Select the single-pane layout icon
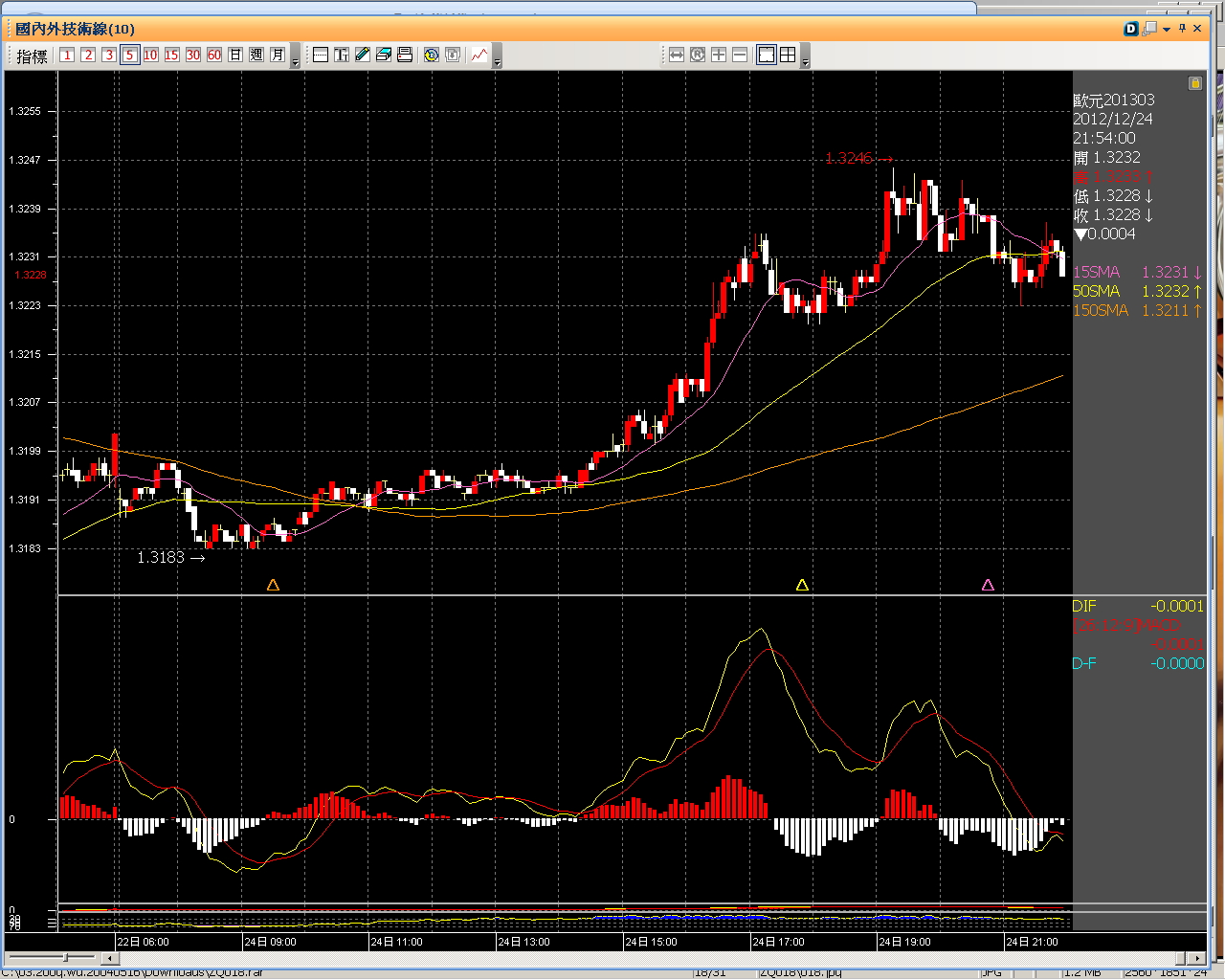 point(767,56)
